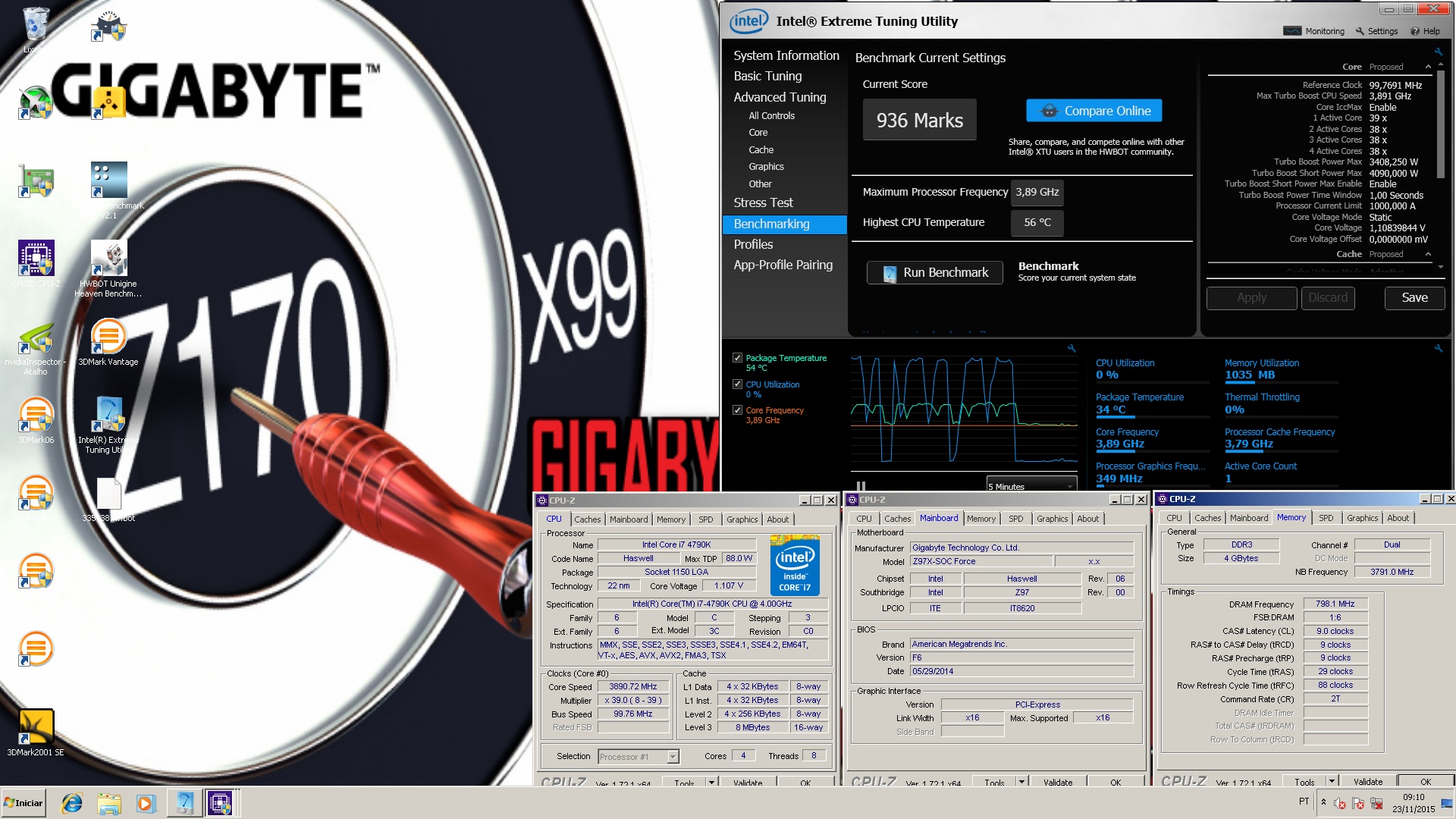Click the Core proposed settings scrollbar

click(x=1441, y=125)
